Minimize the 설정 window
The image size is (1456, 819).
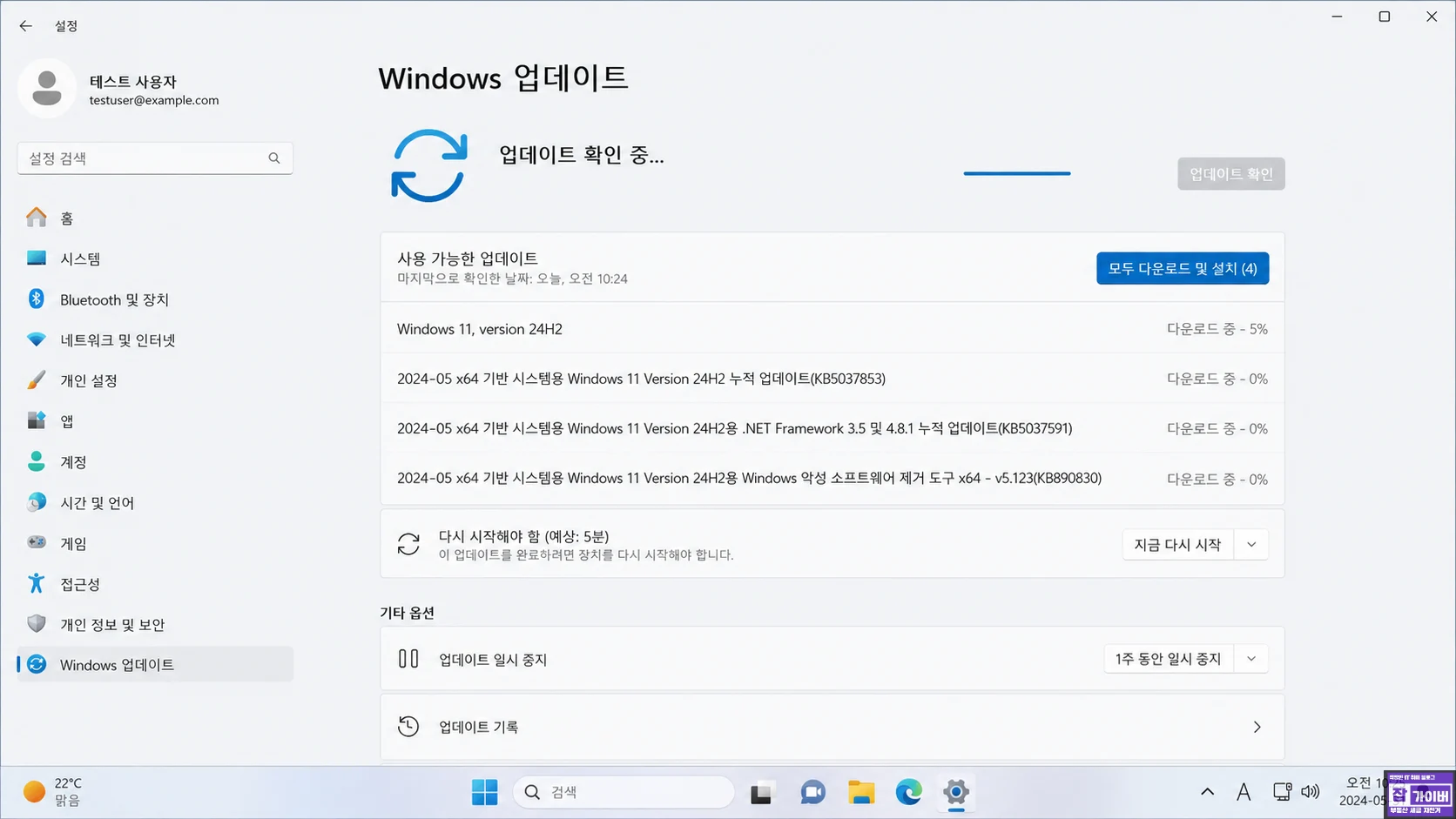pos(1338,17)
